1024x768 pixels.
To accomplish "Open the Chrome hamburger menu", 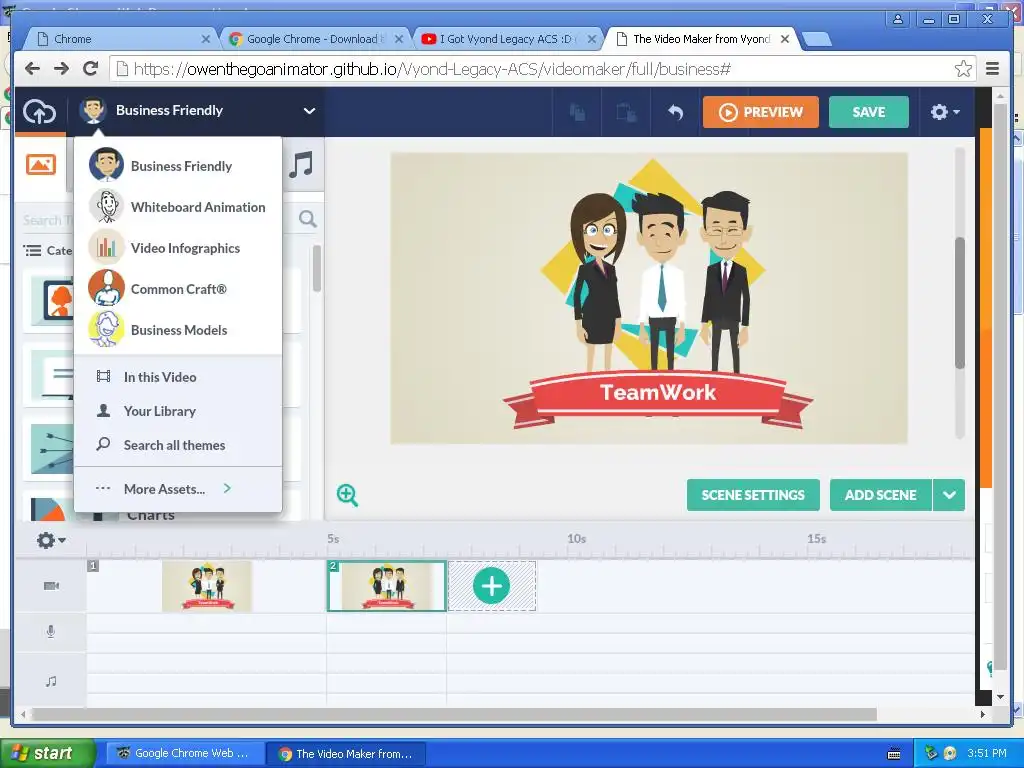I will coord(993,69).
